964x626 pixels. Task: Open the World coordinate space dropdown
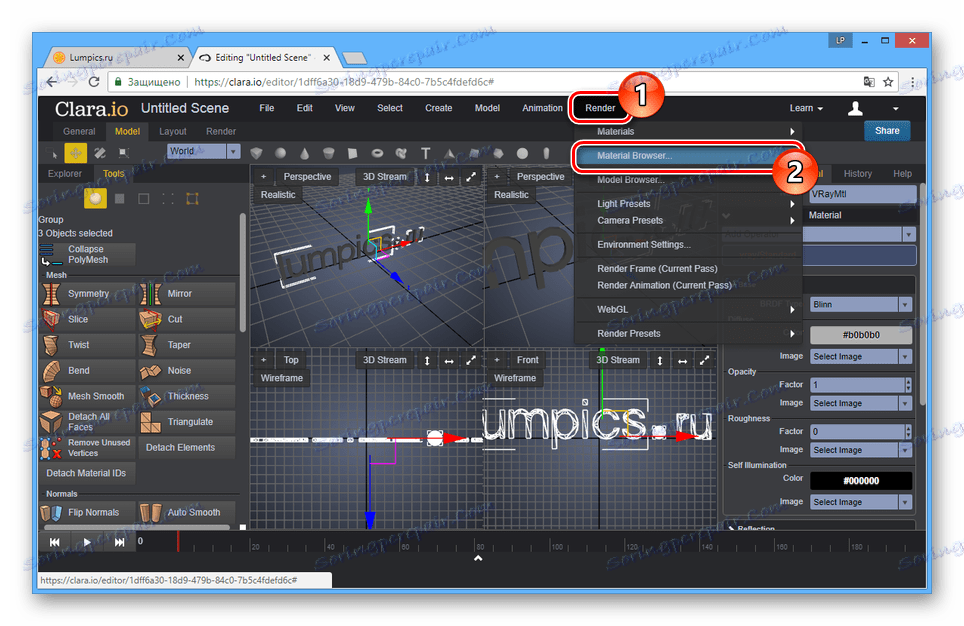pos(203,151)
